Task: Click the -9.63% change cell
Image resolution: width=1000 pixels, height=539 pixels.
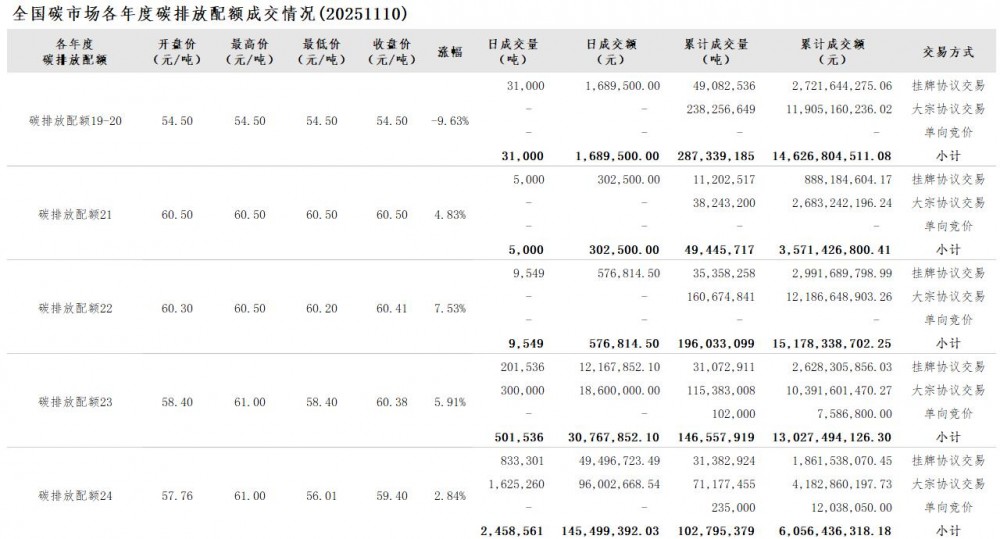Action: tap(449, 121)
